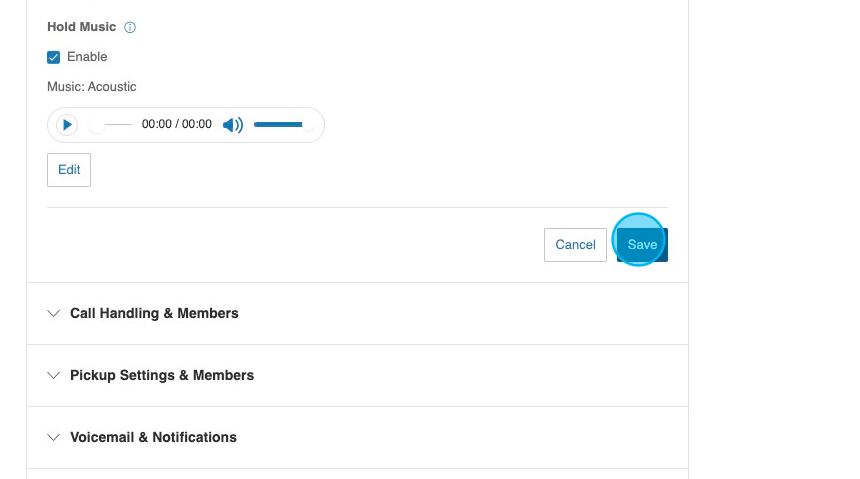This screenshot has width=860, height=479.
Task: Click the Edit hold music button
Action: coord(69,170)
